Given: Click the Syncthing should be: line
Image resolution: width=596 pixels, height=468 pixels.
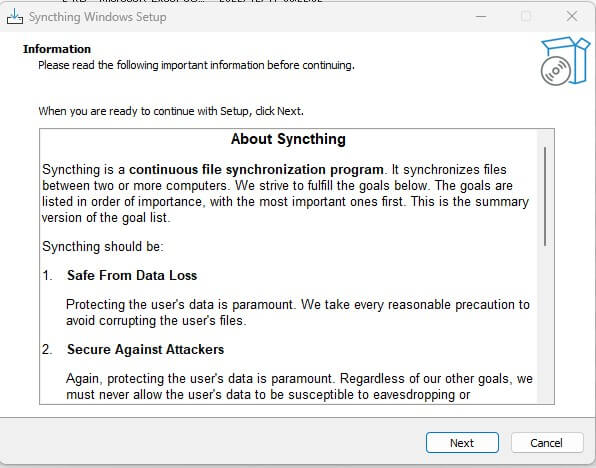Looking at the screenshot, I should pyautogui.click(x=103, y=247).
